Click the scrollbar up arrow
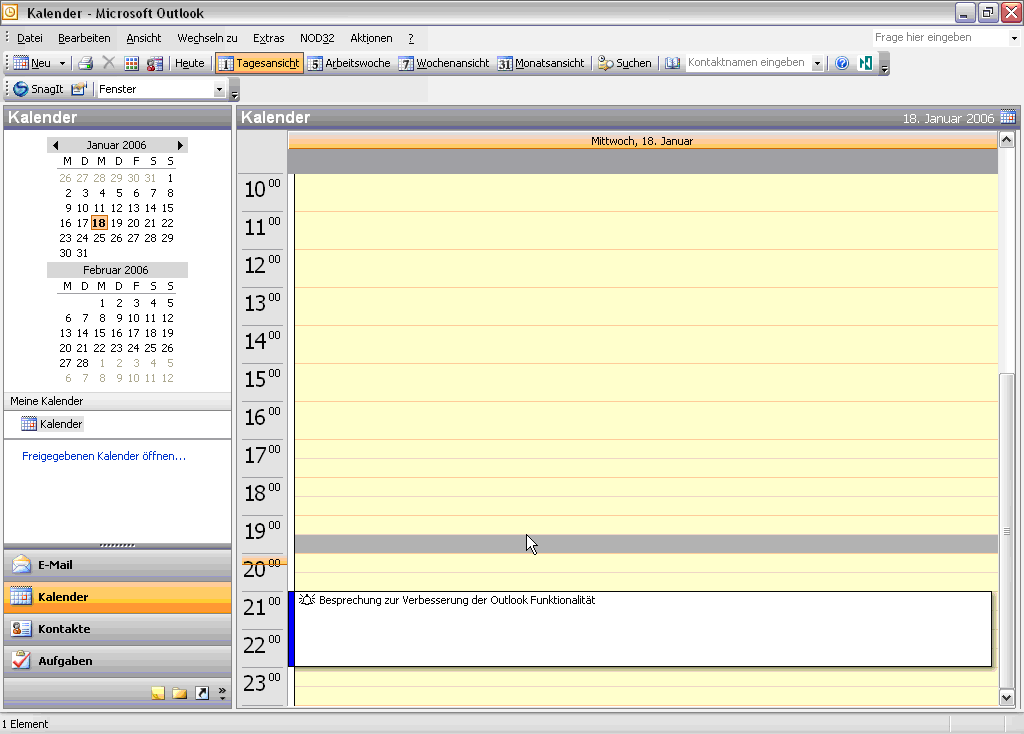The image size is (1024, 734). (x=1006, y=140)
